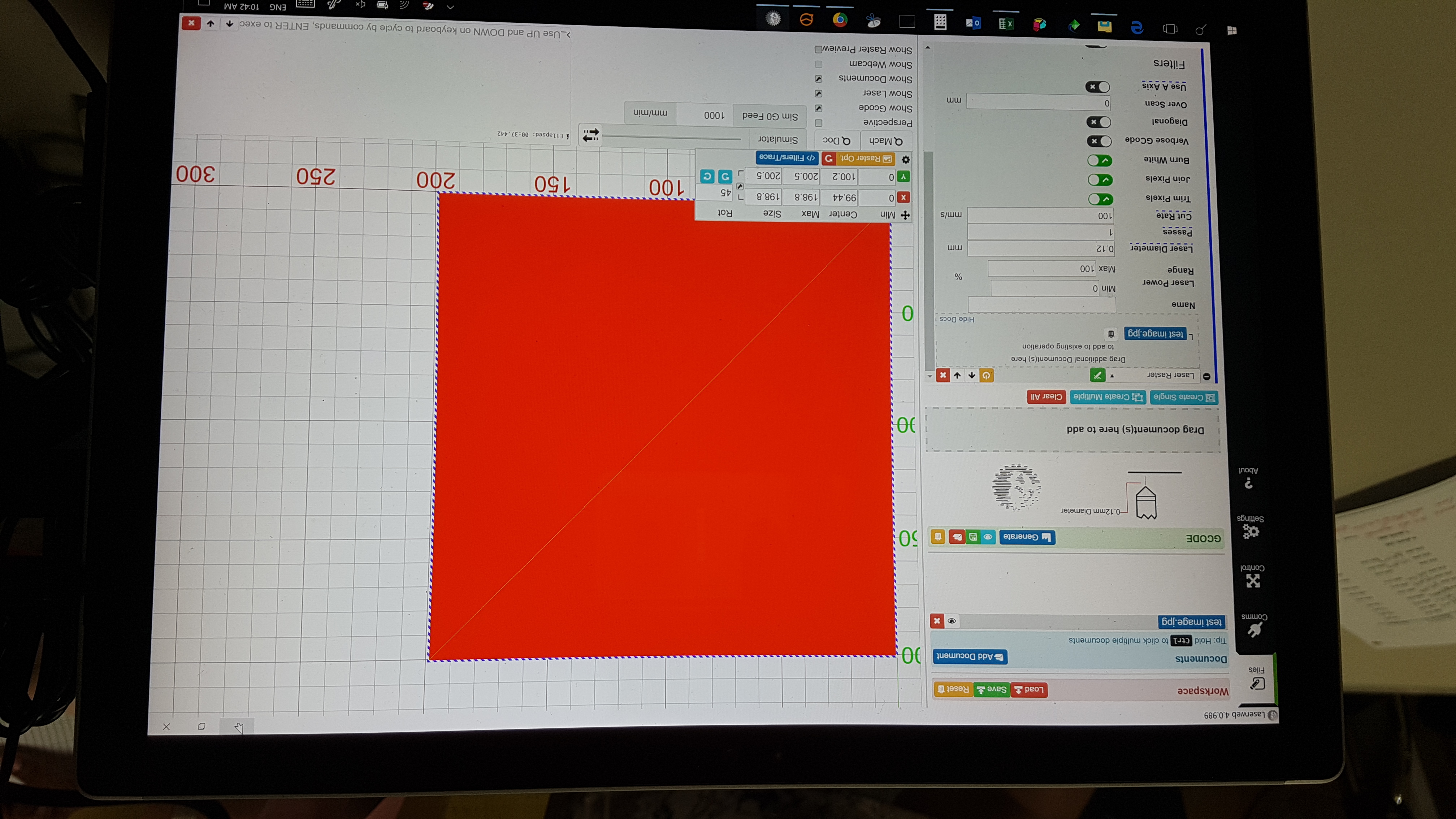Toggle the Trim Pixels switch
The image size is (1456, 819).
[x=1100, y=199]
